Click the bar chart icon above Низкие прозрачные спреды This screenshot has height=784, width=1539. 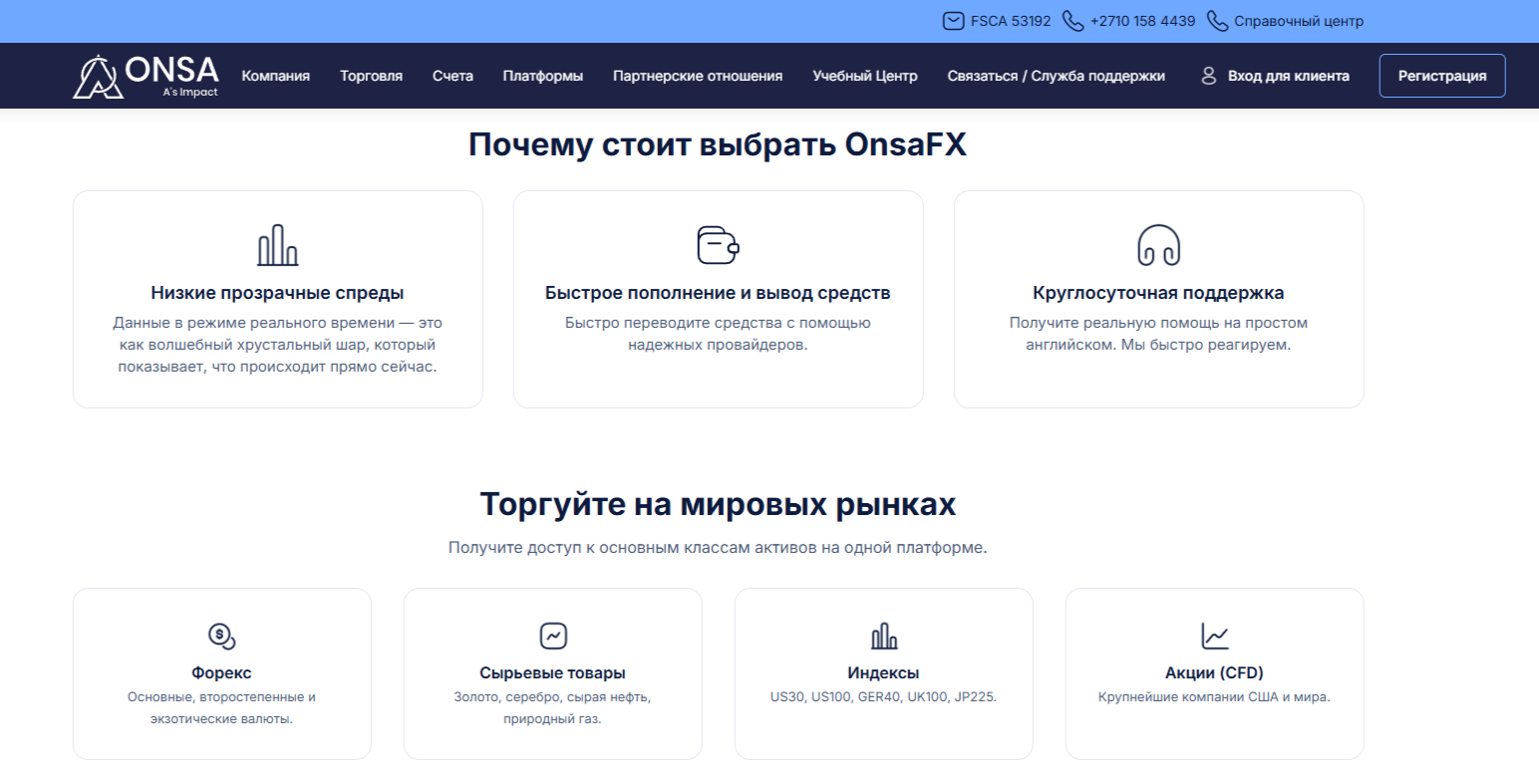277,245
